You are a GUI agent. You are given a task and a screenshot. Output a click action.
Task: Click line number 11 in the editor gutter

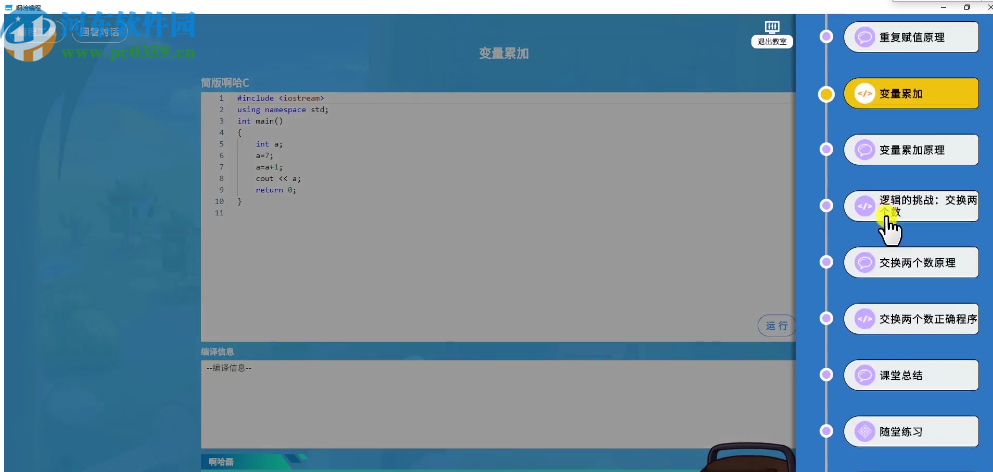(219, 213)
